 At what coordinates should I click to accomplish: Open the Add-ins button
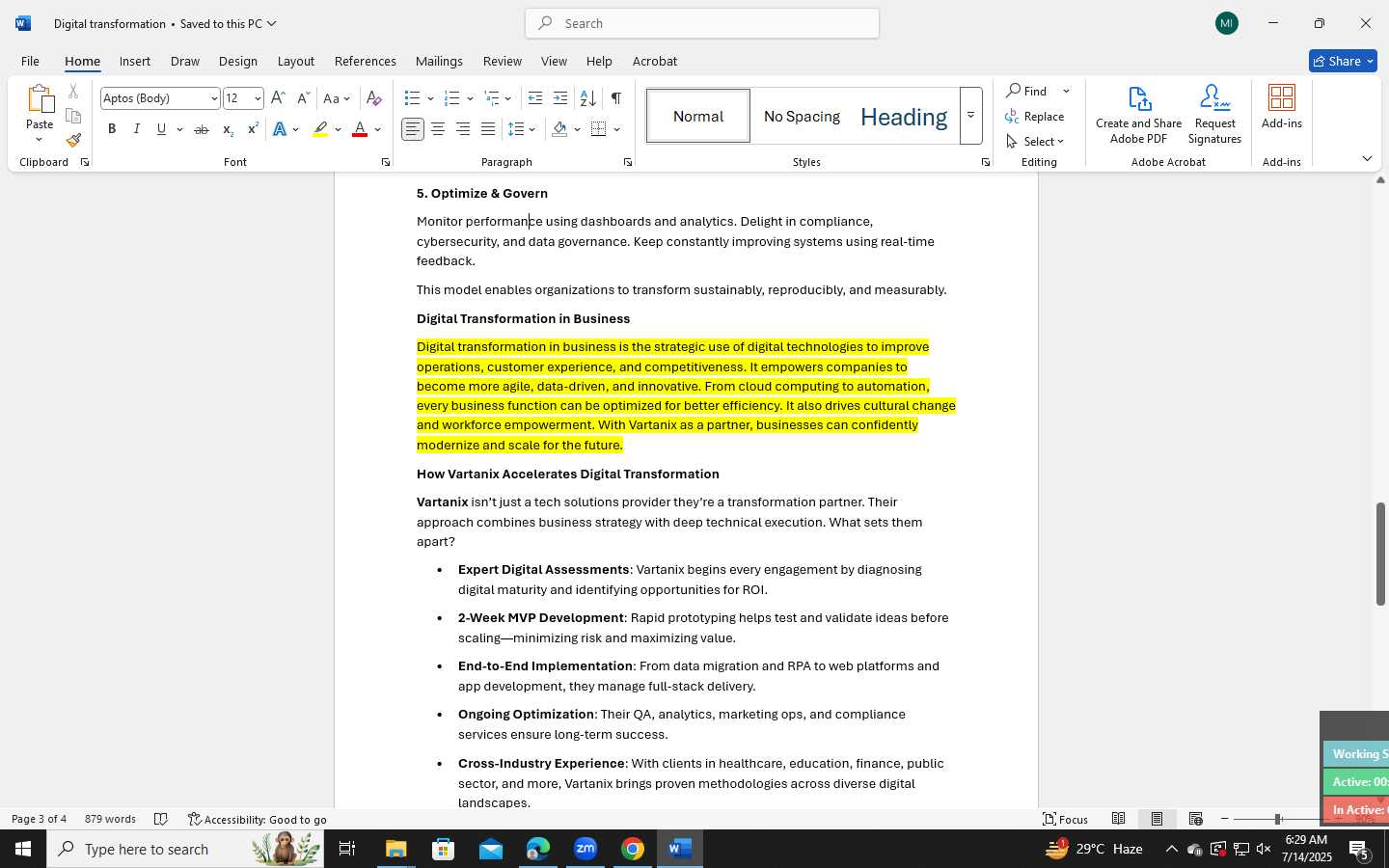point(1282,107)
